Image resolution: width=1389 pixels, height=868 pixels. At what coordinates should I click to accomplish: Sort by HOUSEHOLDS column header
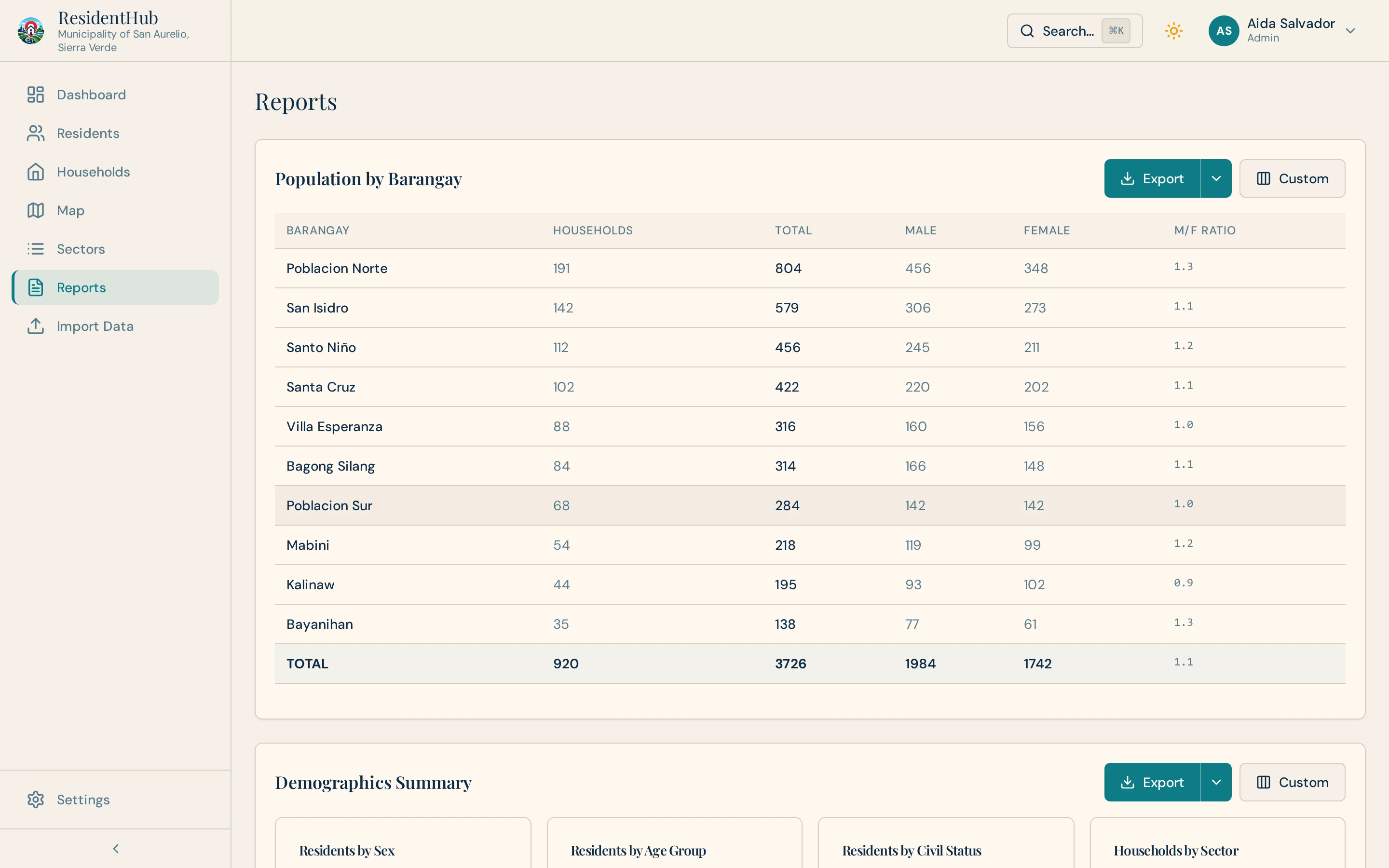pos(592,230)
